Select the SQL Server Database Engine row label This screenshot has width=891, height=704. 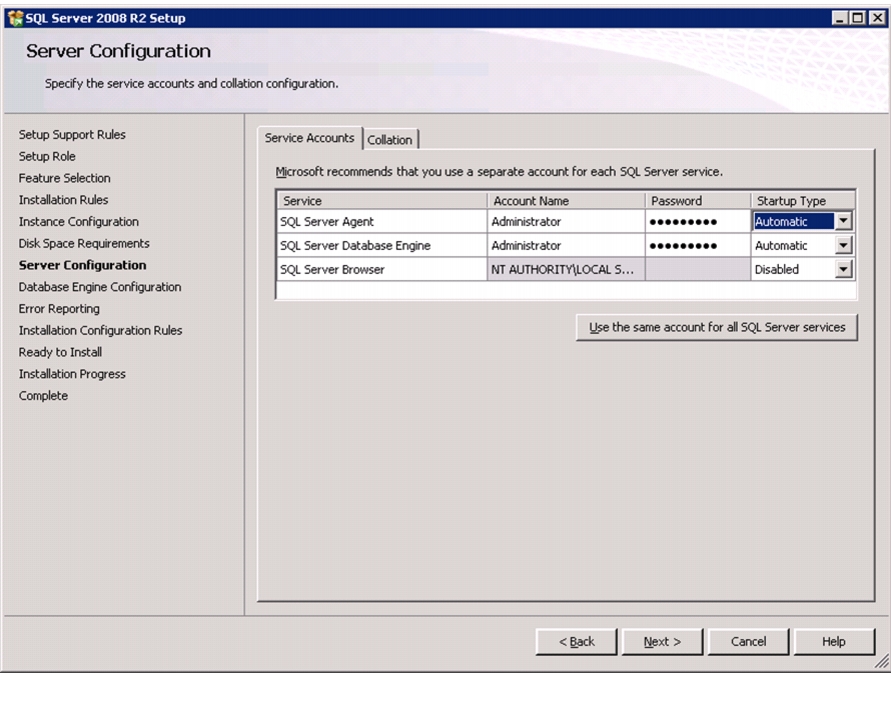pos(355,245)
